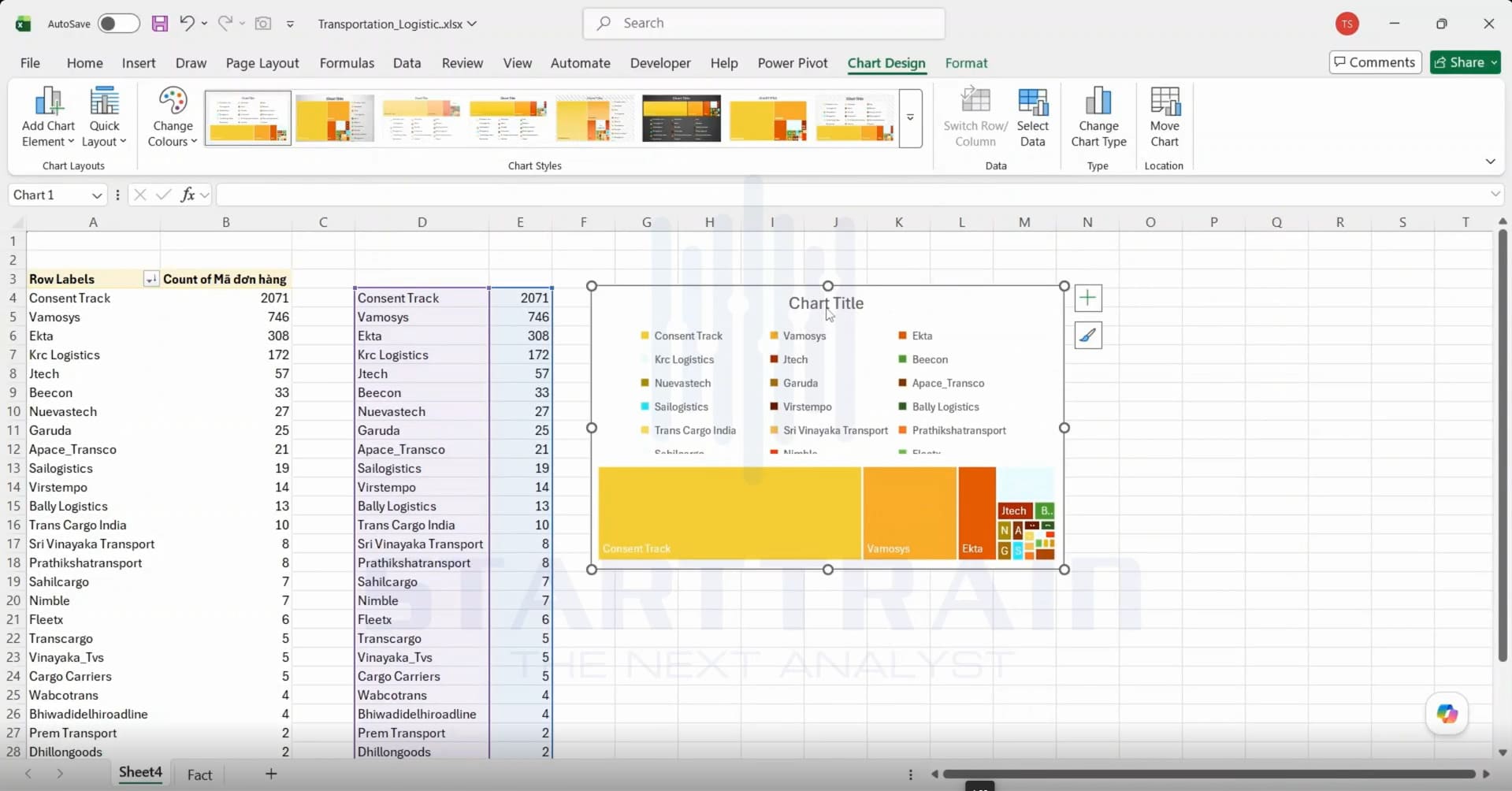
Task: Select the dark chart style thumbnail
Action: coord(682,118)
